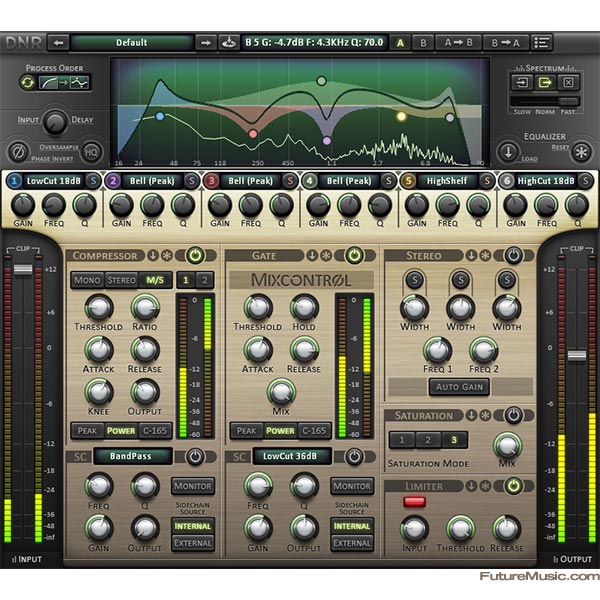The width and height of the screenshot is (600, 600).
Task: Switch to B settings slot
Action: click(423, 43)
